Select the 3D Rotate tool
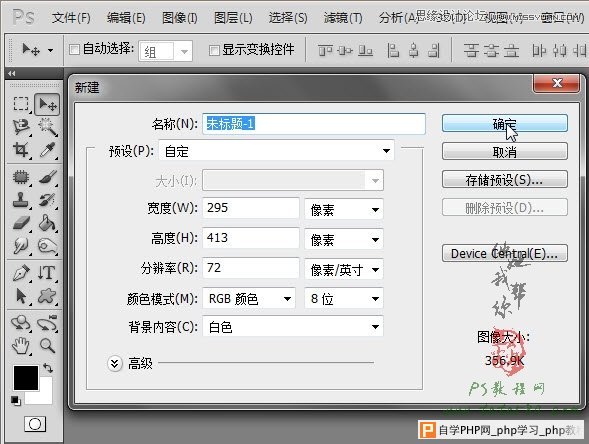The image size is (589, 444). pos(21,323)
